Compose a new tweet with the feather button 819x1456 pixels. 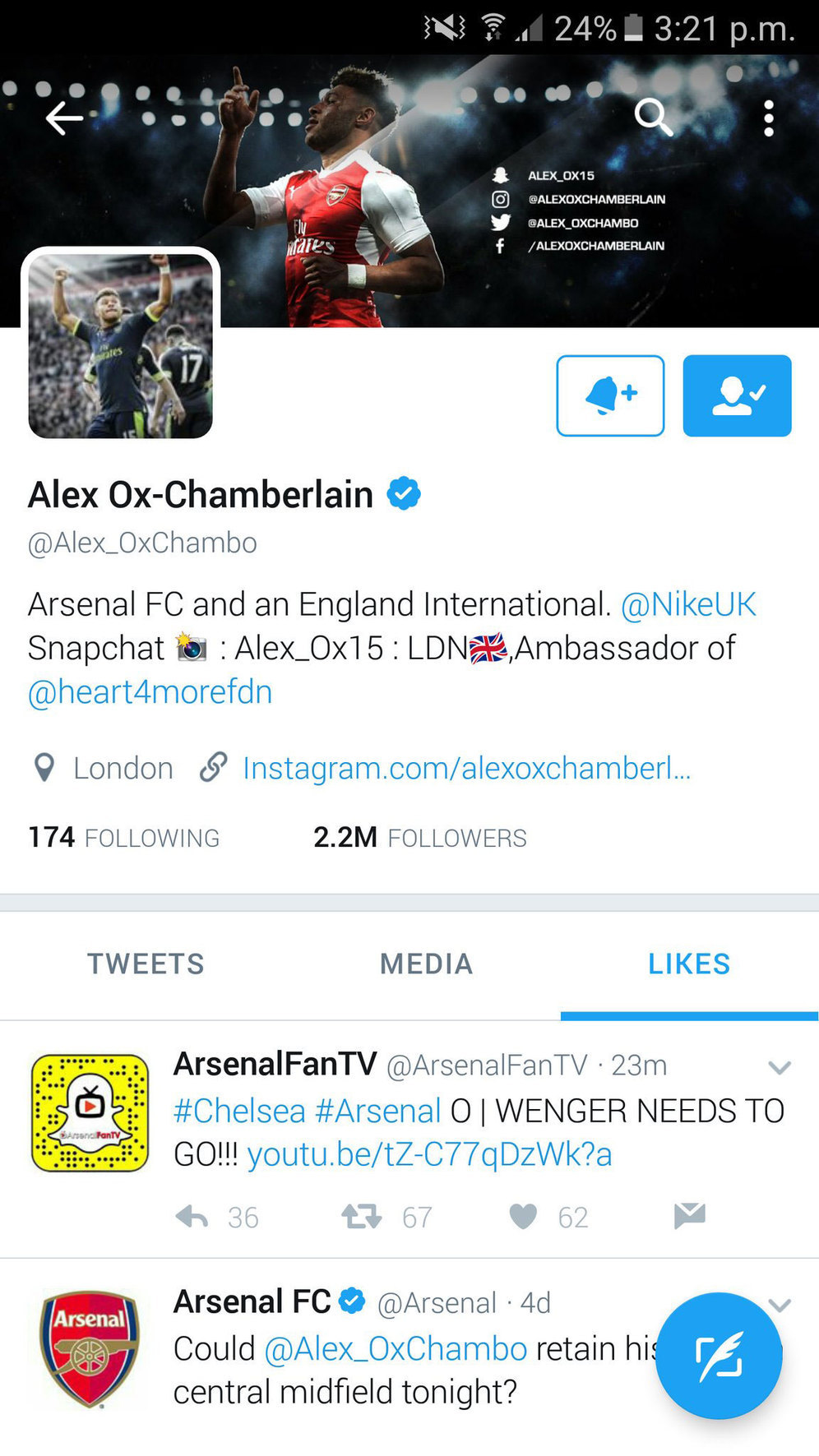(719, 1355)
